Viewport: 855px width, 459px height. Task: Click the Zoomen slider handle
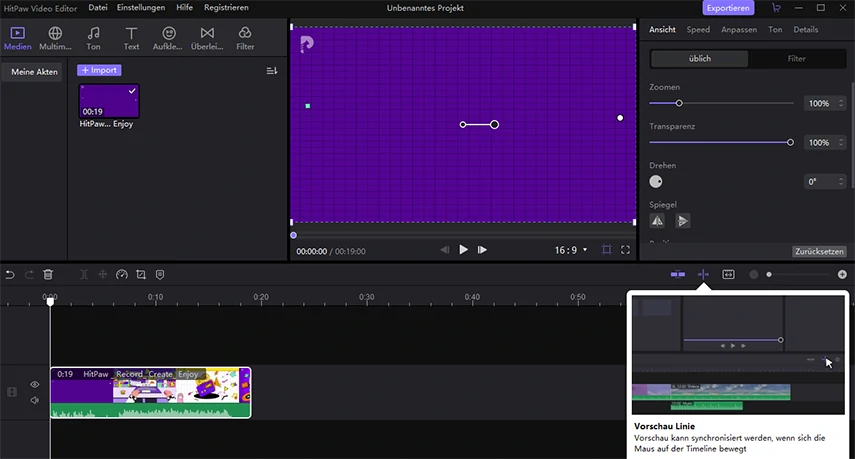[x=679, y=103]
